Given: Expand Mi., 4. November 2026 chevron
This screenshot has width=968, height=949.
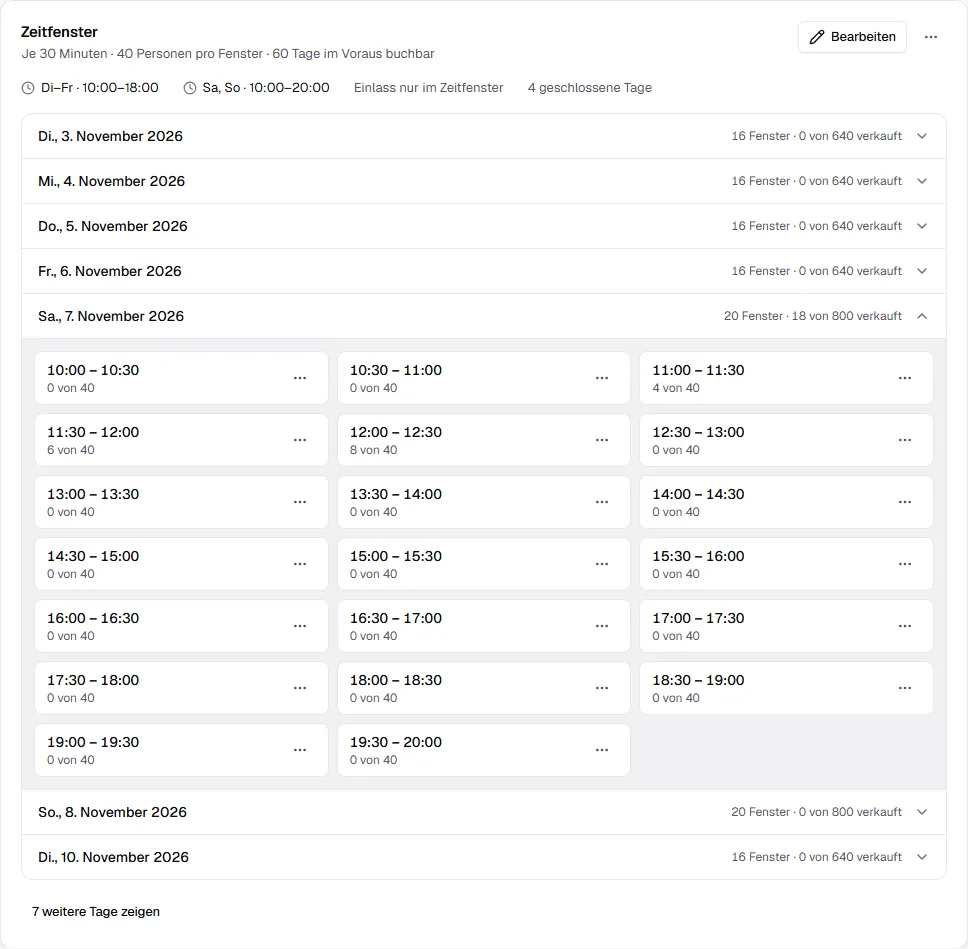Looking at the screenshot, I should [922, 181].
